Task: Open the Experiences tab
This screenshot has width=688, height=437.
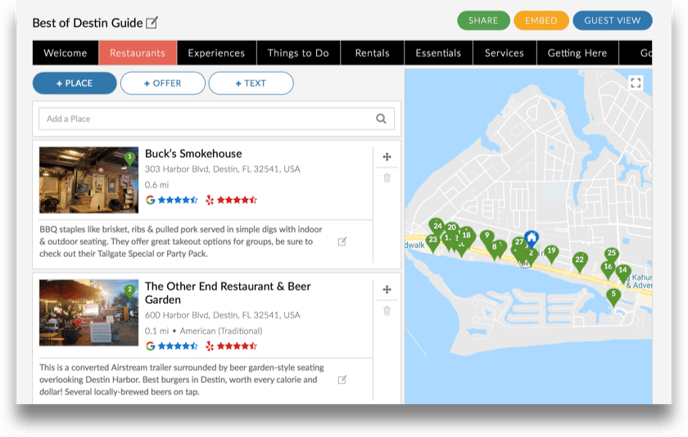Action: pos(216,53)
